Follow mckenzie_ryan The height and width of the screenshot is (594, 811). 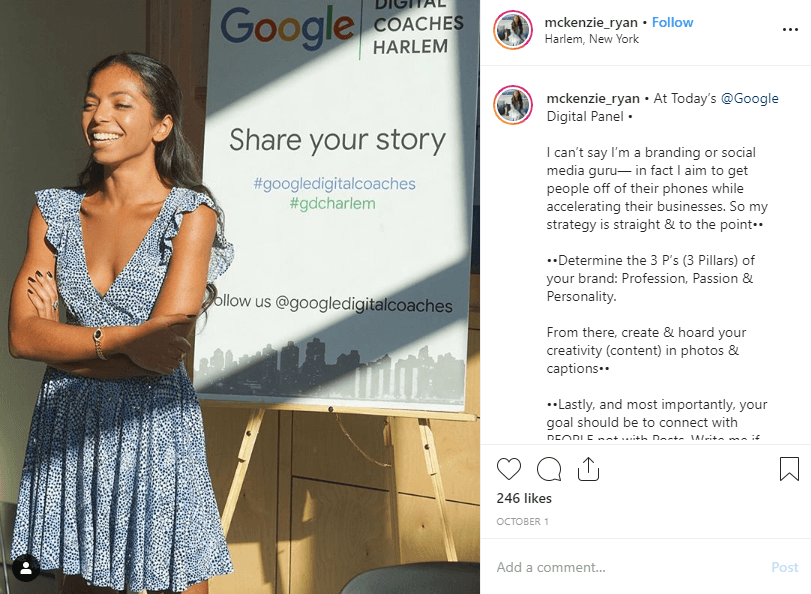[x=673, y=23]
